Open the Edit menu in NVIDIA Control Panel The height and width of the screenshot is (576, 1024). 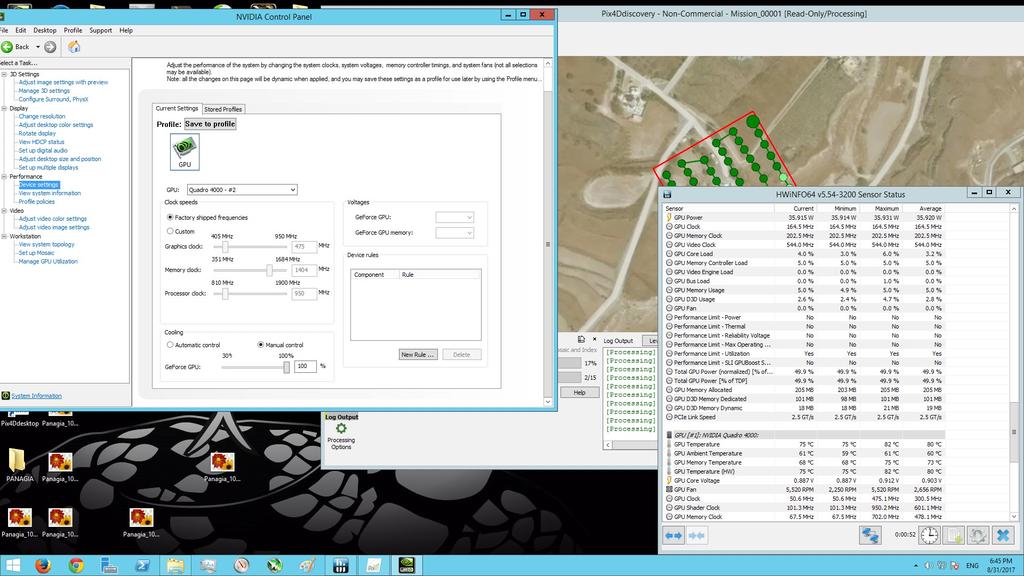pos(21,30)
